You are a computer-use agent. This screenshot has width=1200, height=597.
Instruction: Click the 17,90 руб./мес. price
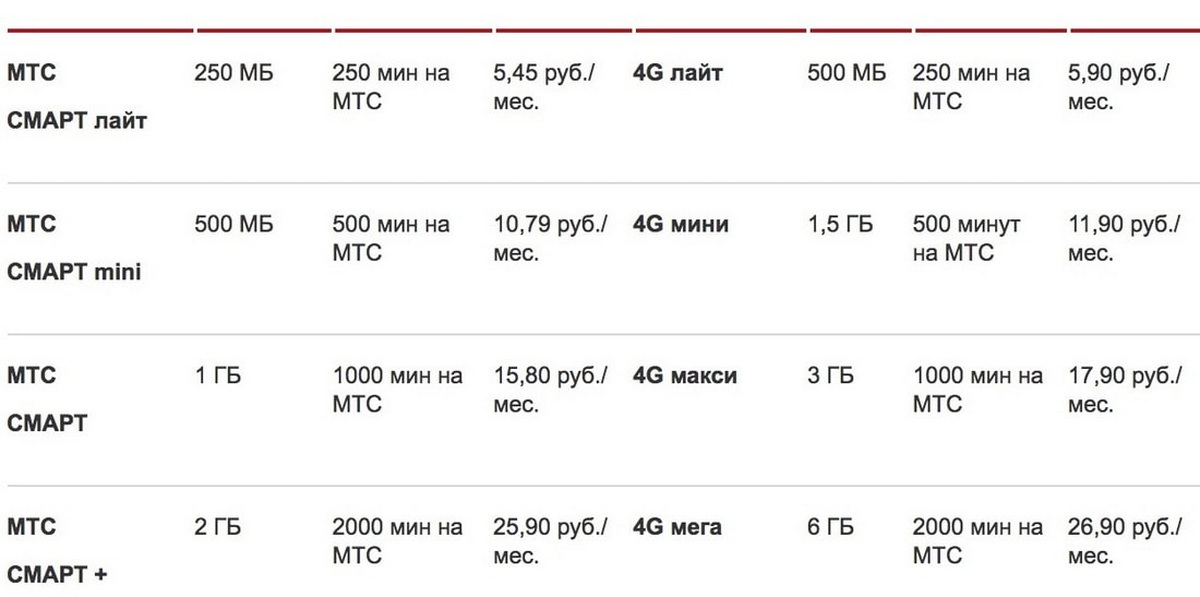1125,390
